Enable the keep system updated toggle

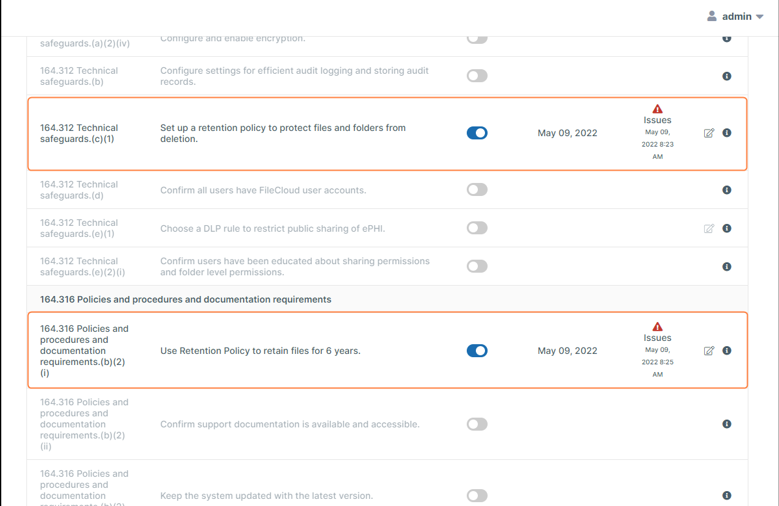[477, 495]
